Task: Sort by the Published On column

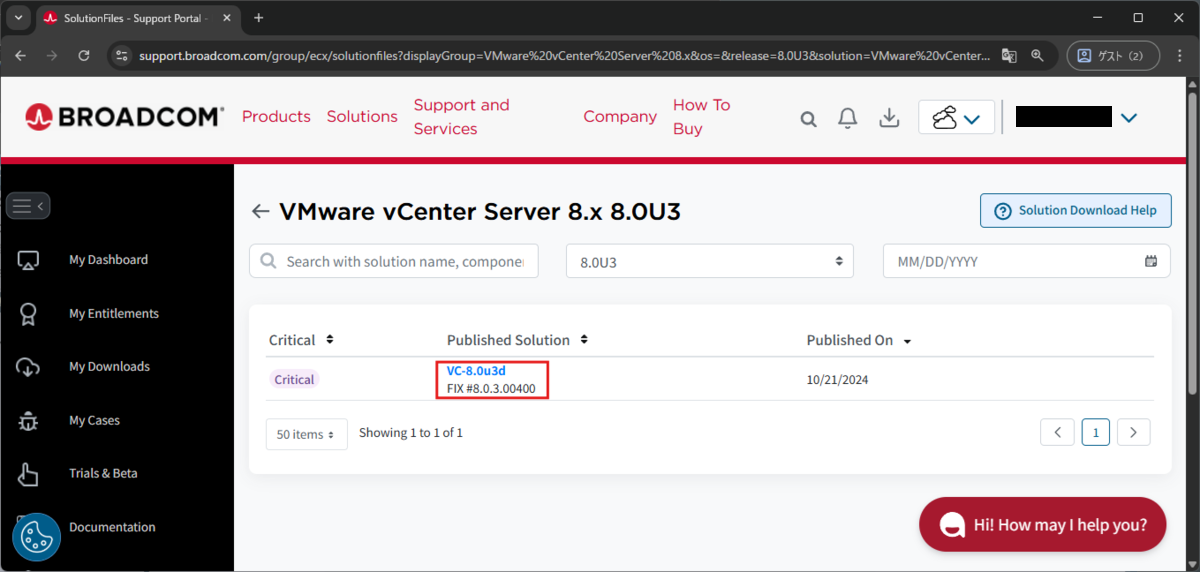Action: [x=859, y=340]
